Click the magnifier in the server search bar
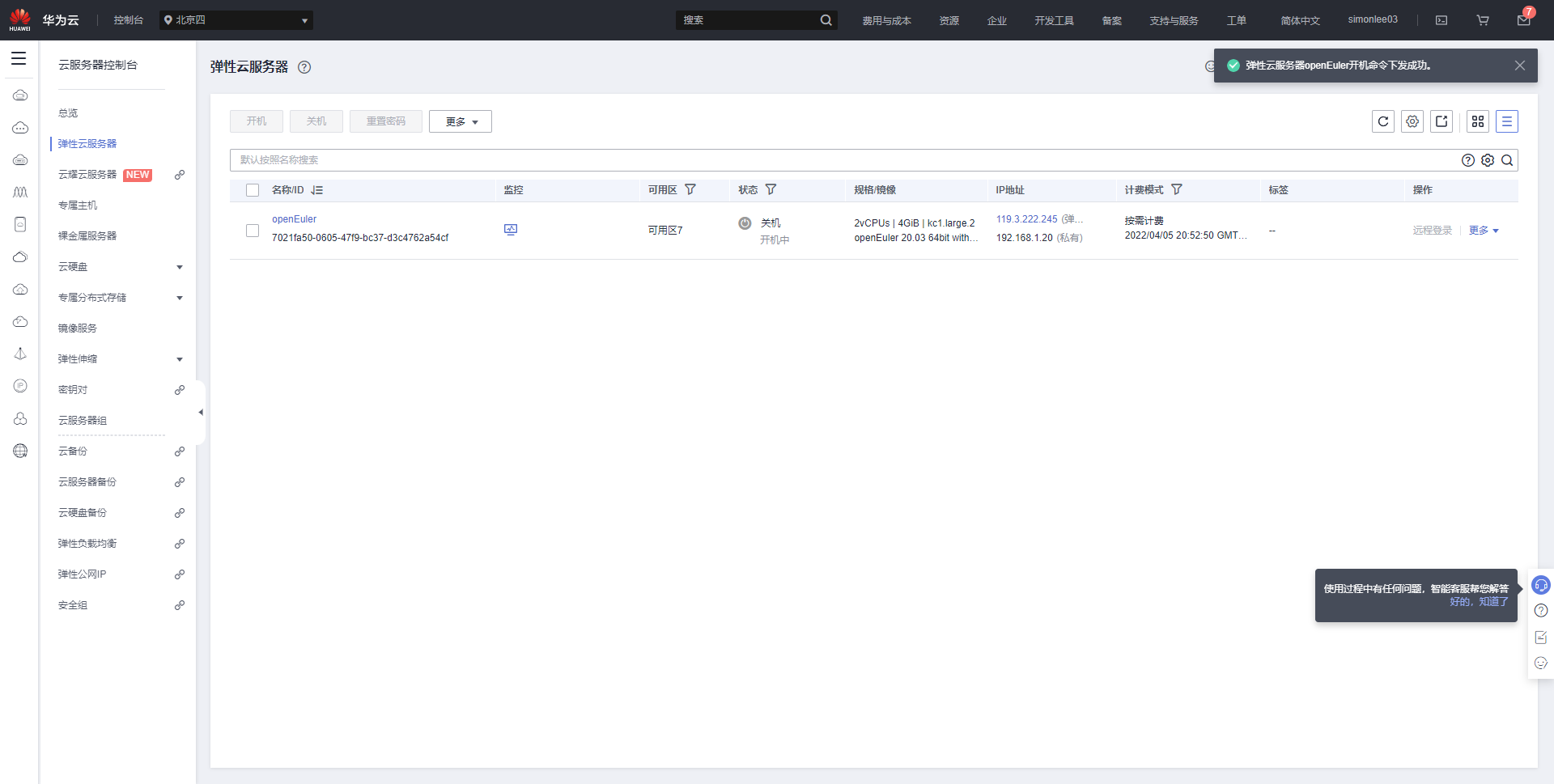1554x784 pixels. point(1507,160)
